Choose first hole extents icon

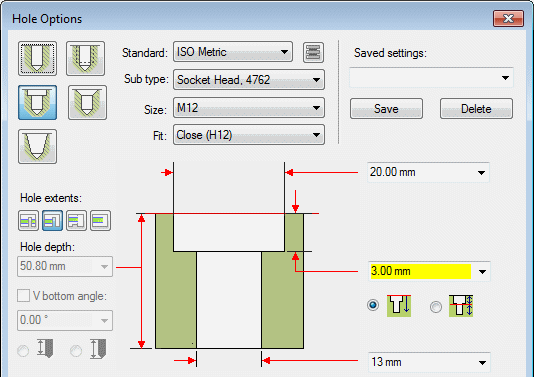pyautogui.click(x=28, y=221)
